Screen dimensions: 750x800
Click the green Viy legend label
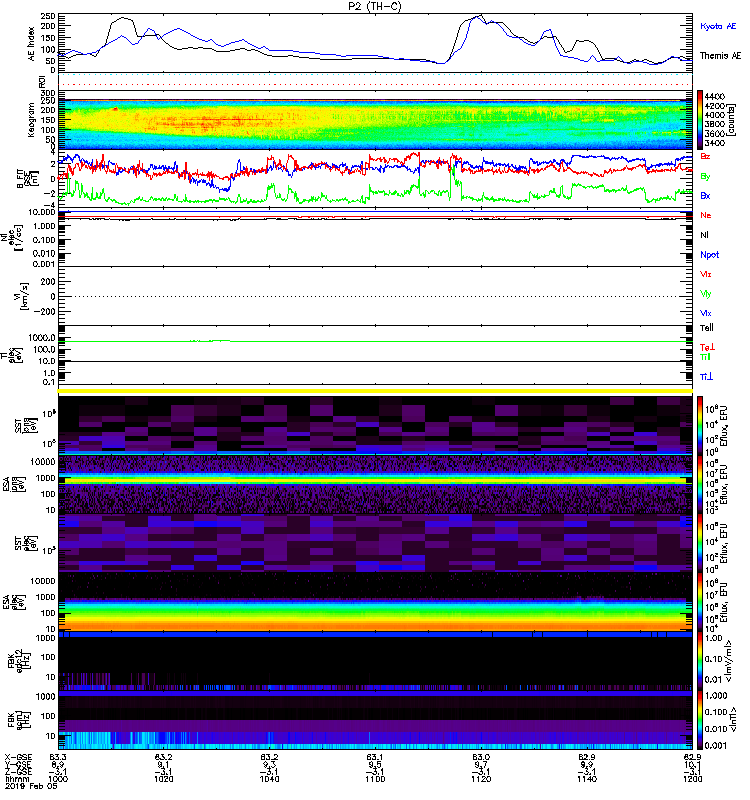click(706, 294)
